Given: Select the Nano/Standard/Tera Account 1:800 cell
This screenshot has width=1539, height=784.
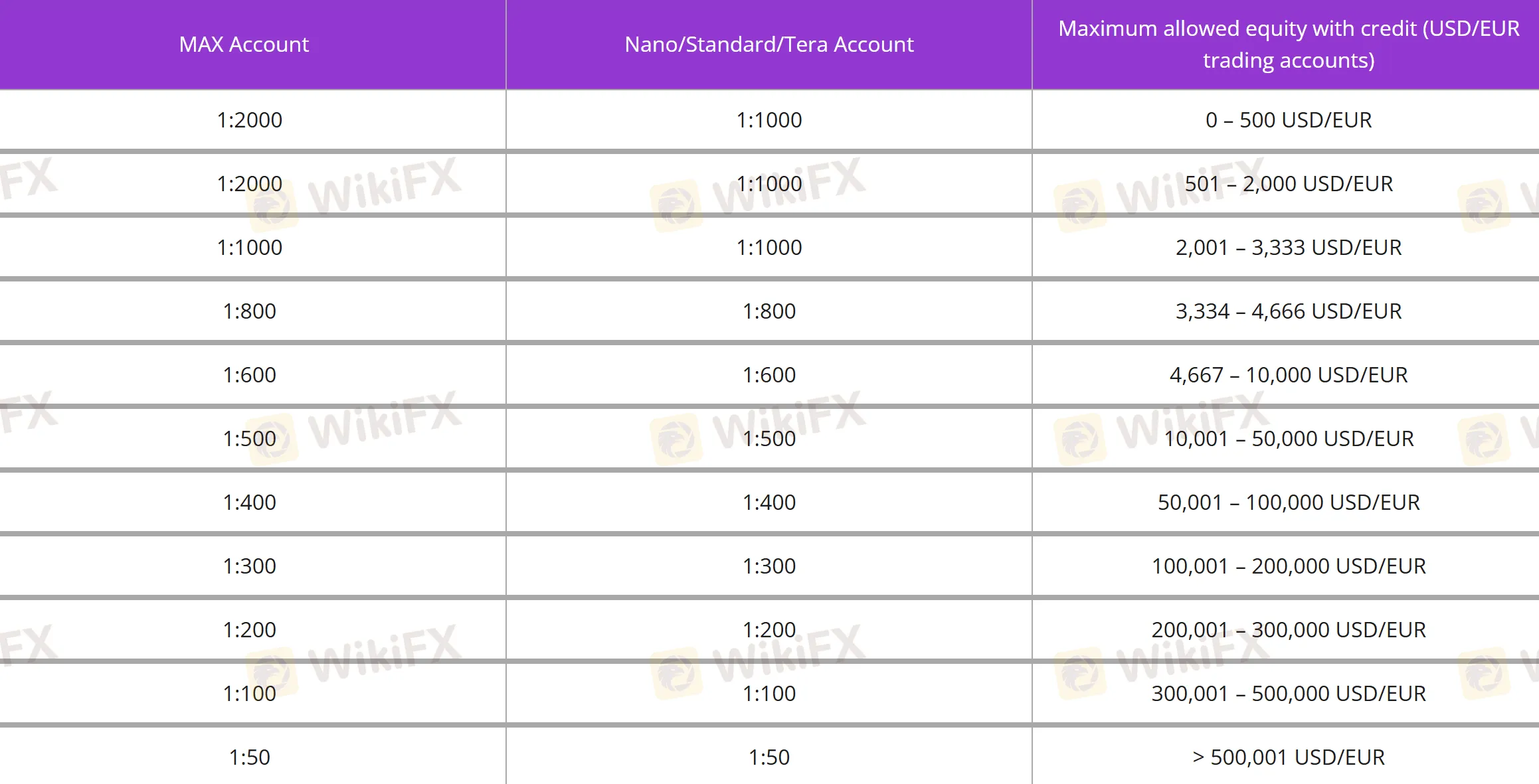Looking at the screenshot, I should tap(769, 311).
